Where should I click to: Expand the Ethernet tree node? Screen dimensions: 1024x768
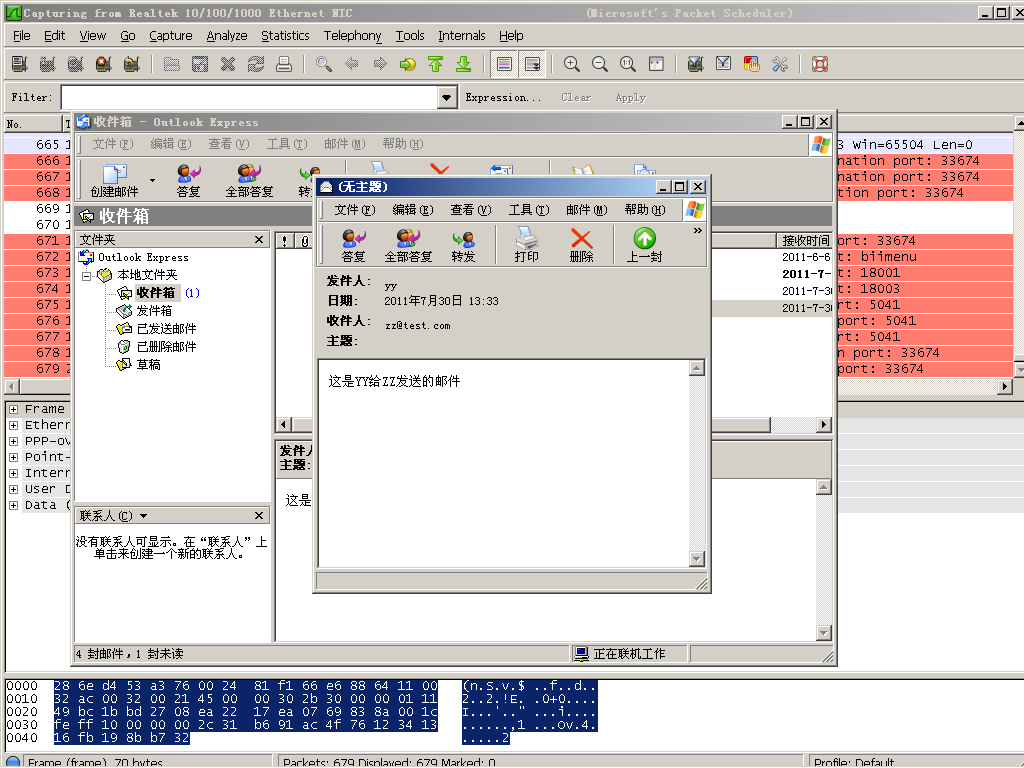(x=13, y=425)
